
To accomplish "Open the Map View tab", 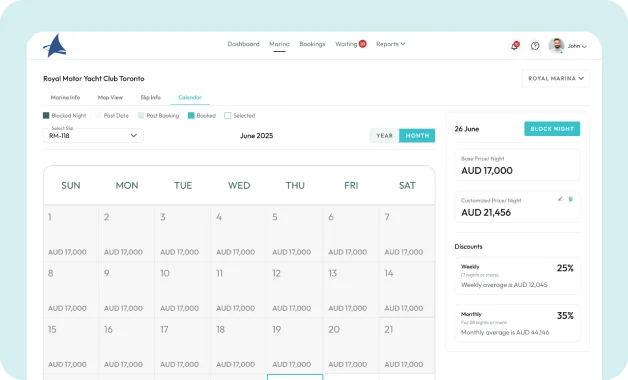I will click(x=110, y=97).
